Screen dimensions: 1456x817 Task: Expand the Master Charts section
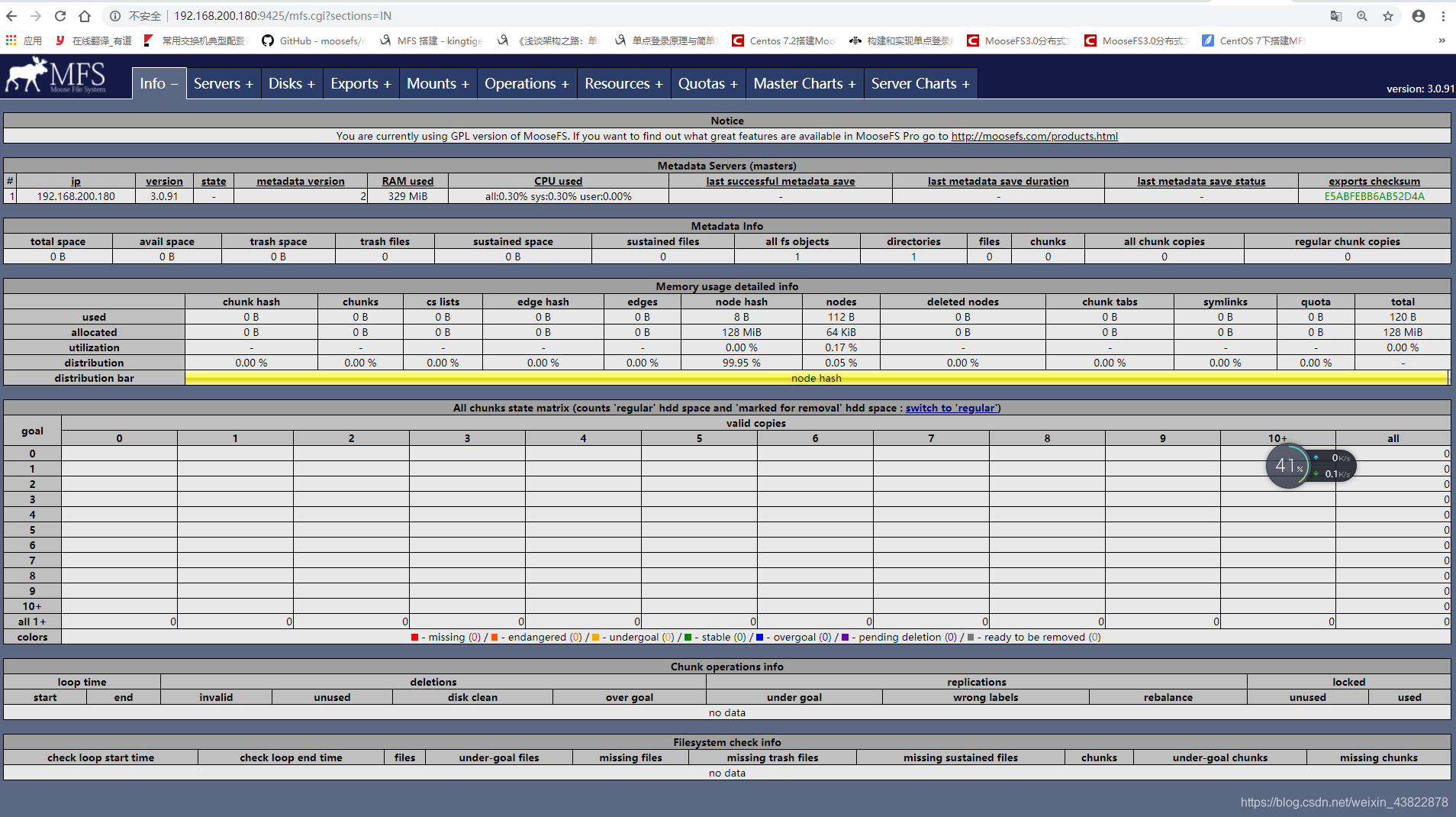805,83
